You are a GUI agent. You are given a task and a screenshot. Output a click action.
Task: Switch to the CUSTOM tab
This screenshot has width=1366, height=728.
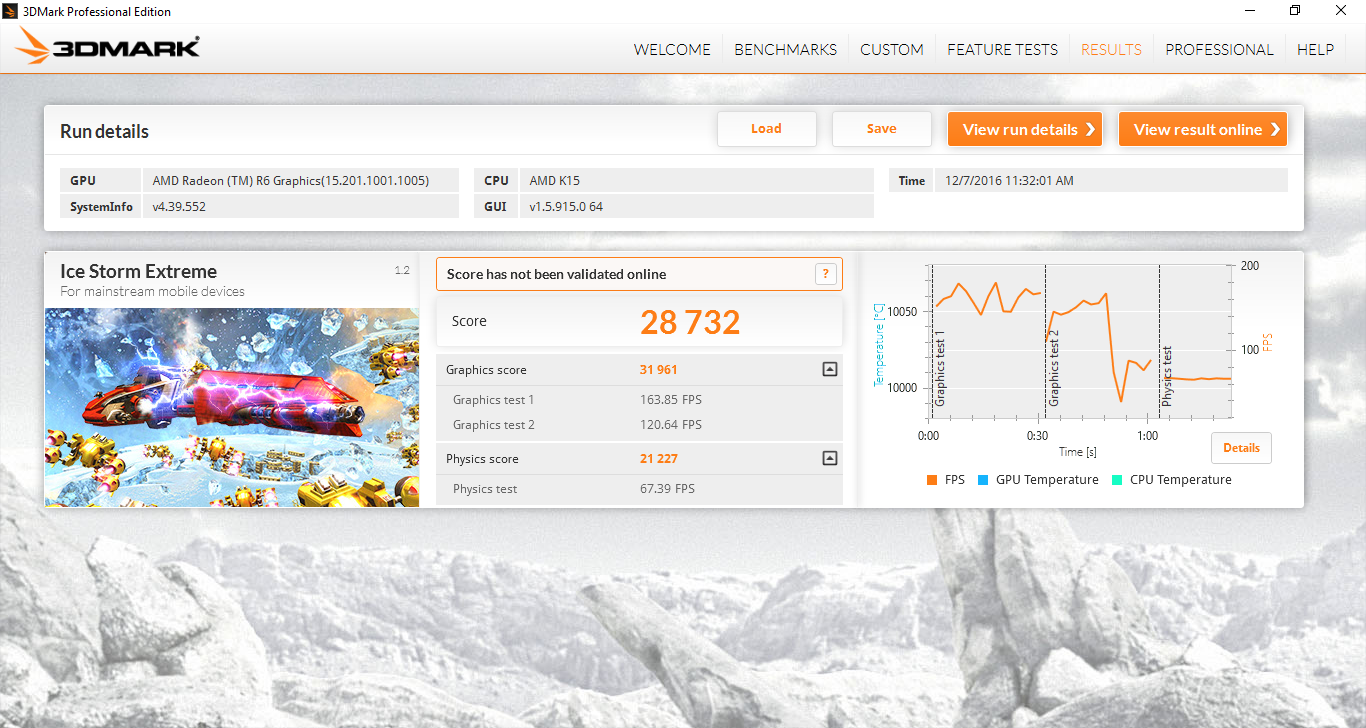[x=892, y=49]
